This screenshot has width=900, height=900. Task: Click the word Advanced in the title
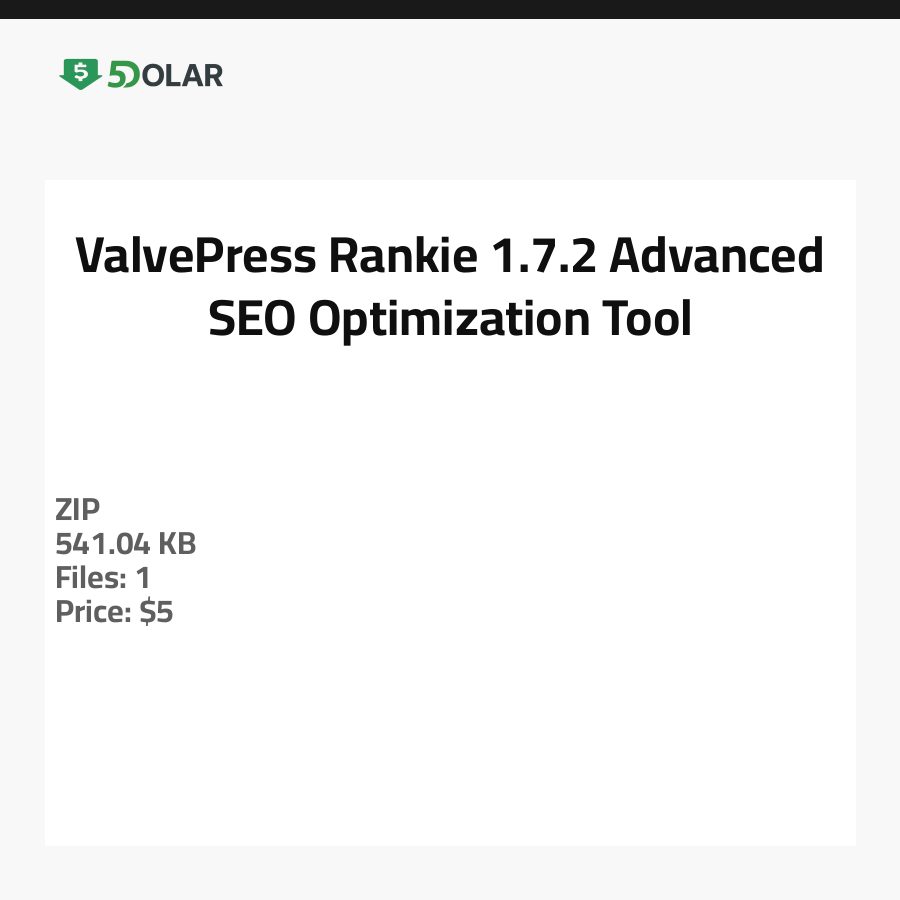coord(717,257)
